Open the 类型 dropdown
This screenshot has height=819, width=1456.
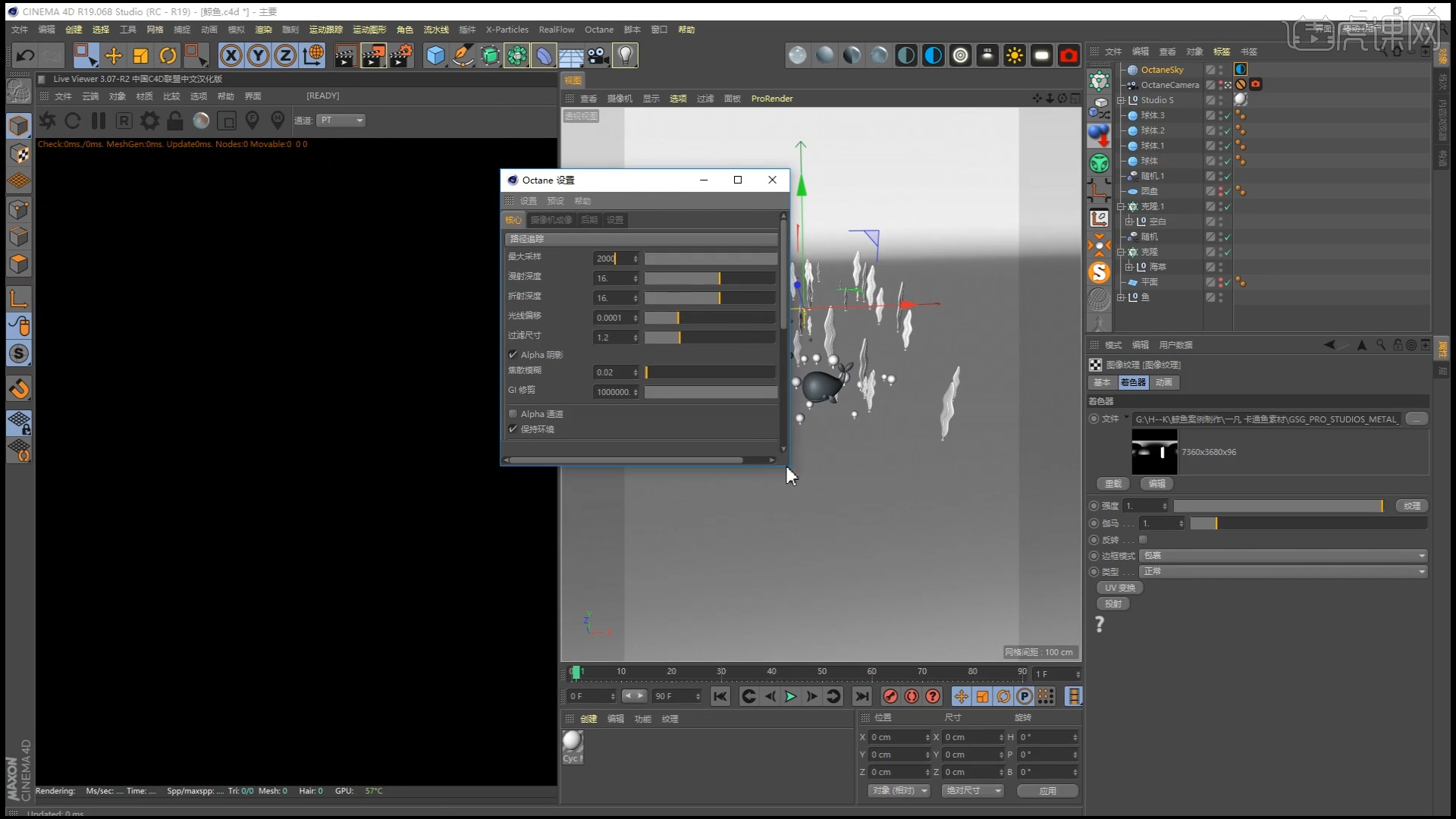click(1284, 572)
